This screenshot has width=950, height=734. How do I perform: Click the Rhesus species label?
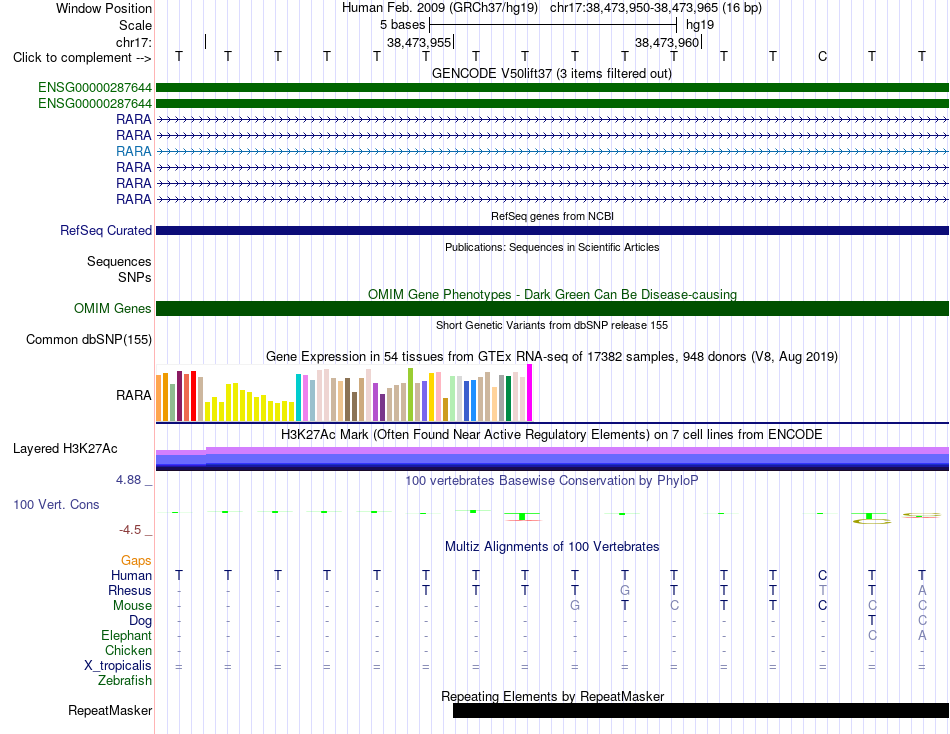point(130,590)
